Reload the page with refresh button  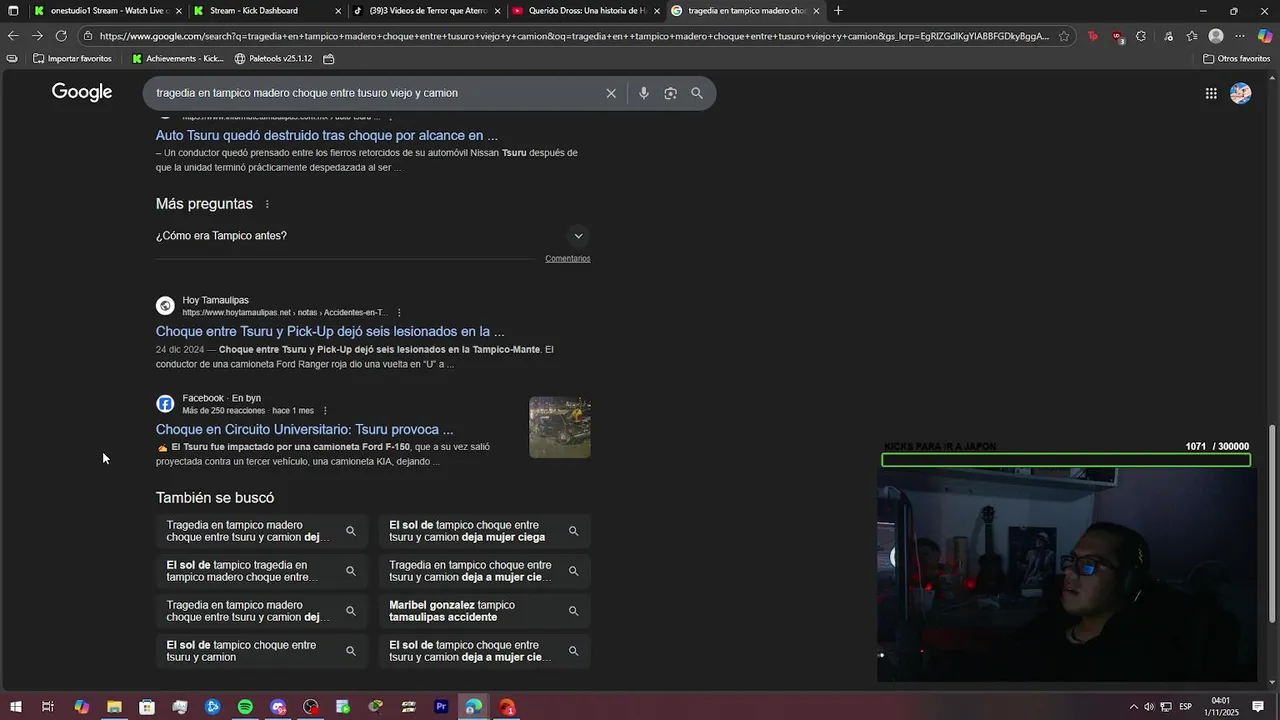61,36
